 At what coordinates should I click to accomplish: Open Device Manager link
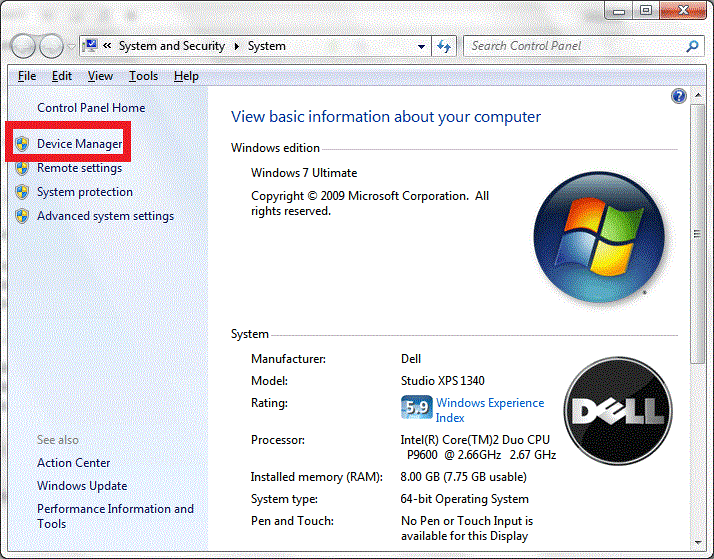[x=79, y=144]
